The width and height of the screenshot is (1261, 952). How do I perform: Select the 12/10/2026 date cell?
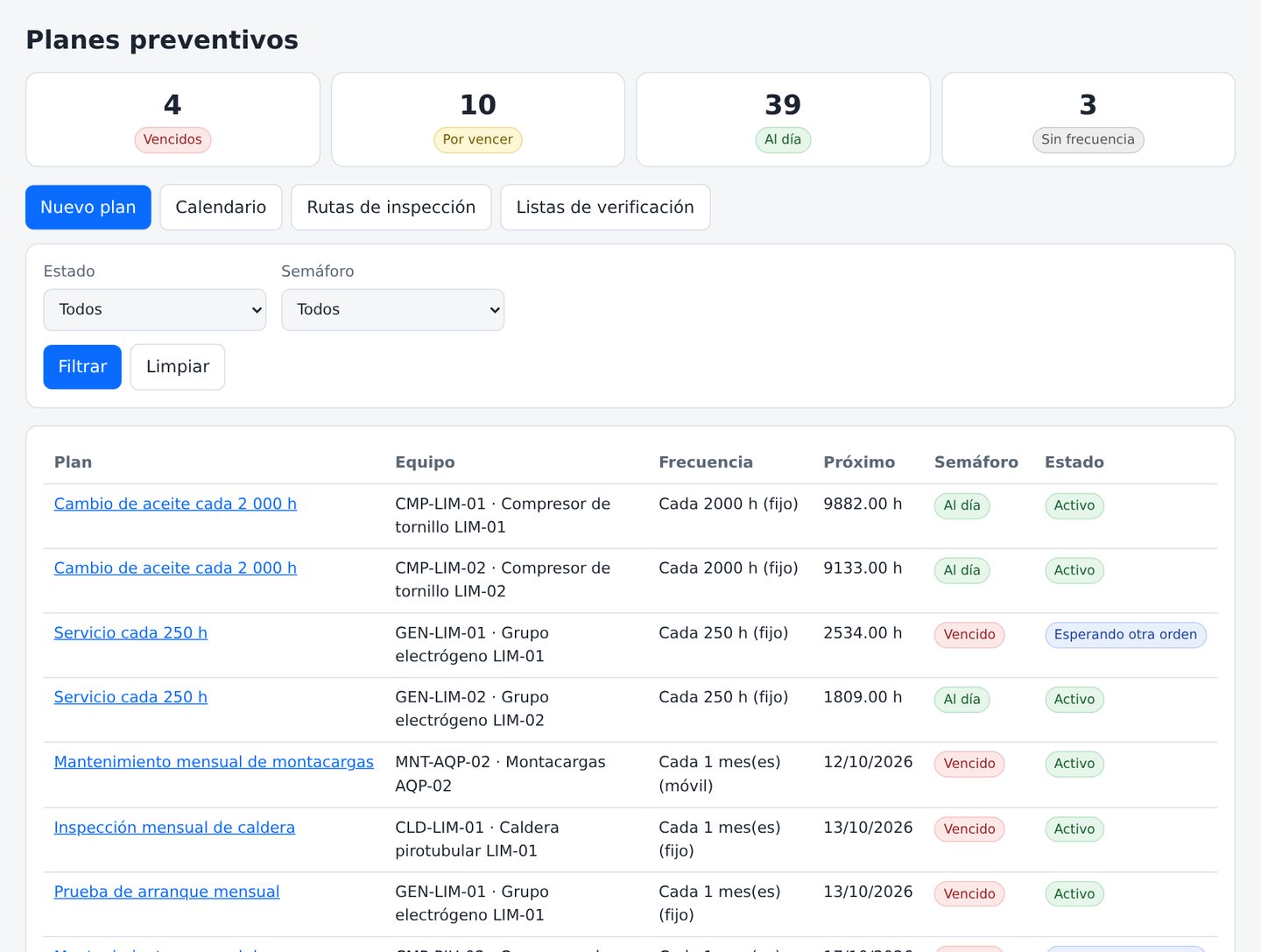pos(868,762)
